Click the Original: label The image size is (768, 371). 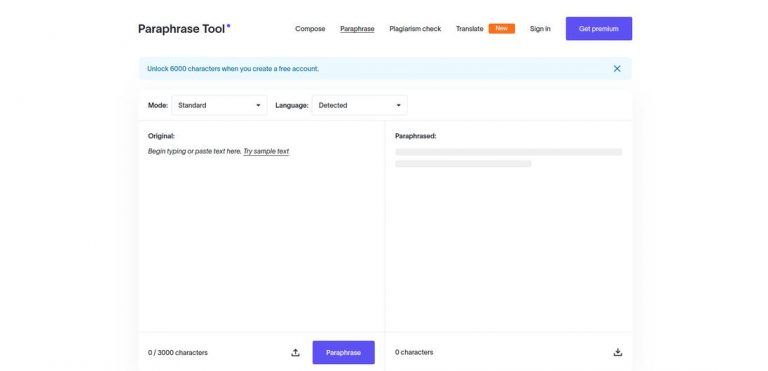pos(161,136)
